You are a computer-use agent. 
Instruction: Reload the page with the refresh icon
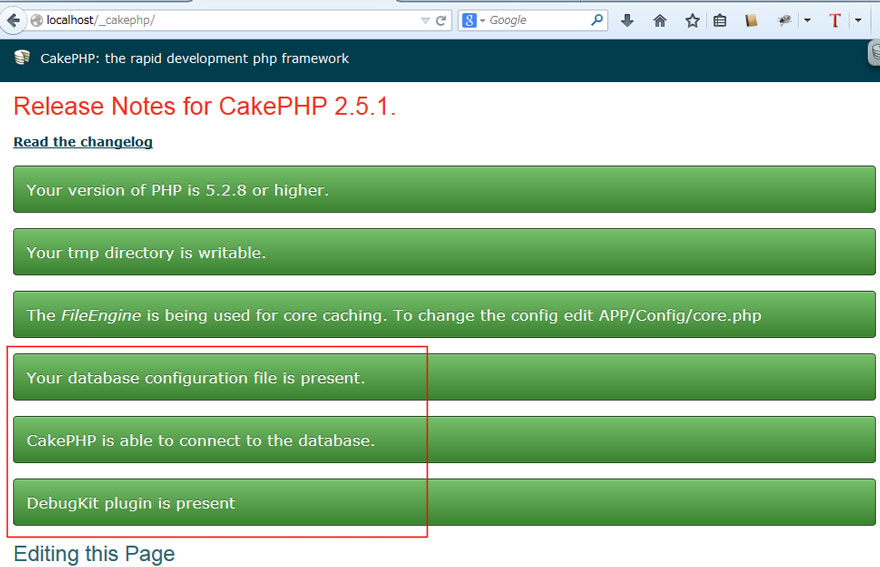pyautogui.click(x=441, y=21)
